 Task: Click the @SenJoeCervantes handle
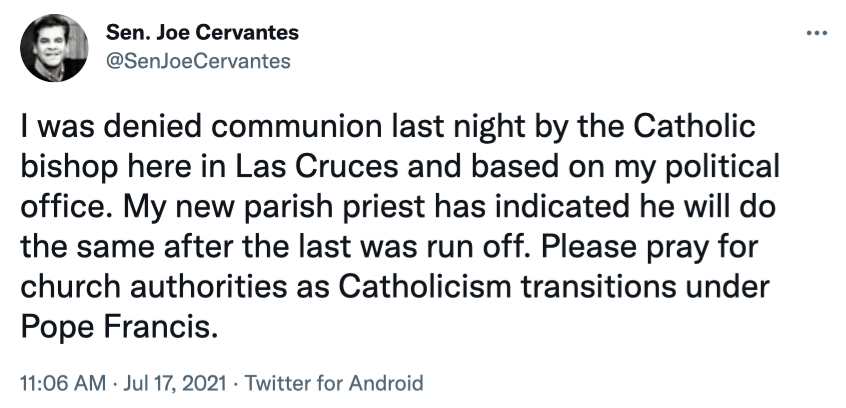click(198, 61)
